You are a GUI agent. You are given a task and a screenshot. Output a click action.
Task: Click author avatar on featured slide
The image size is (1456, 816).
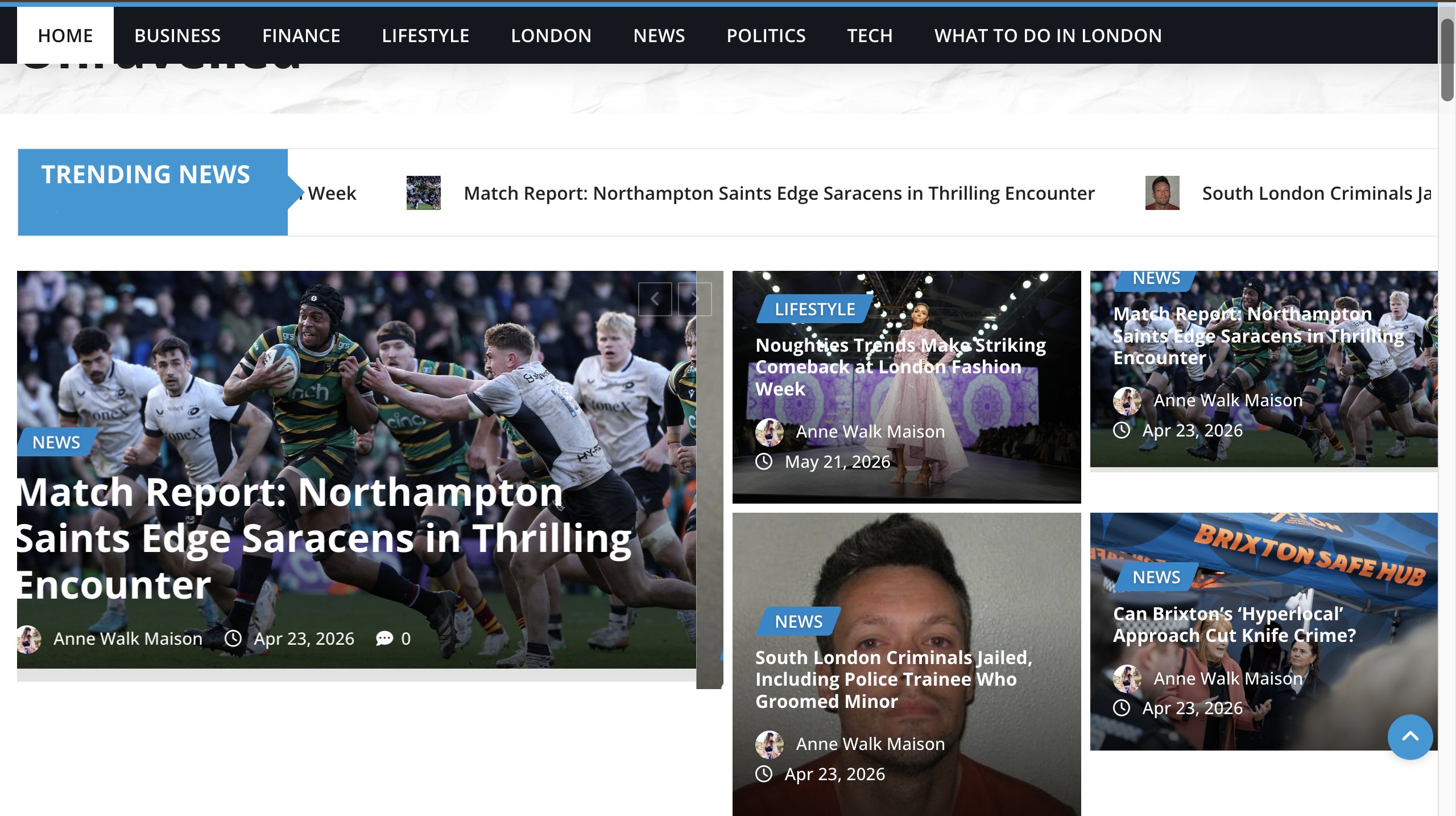coord(28,639)
